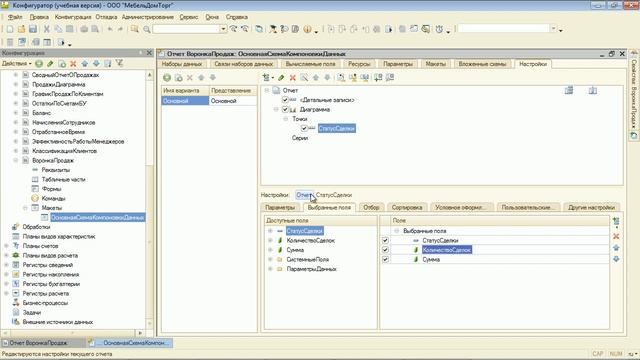Click Конфигурация panel vertical scrollbar up arrow

149,75
